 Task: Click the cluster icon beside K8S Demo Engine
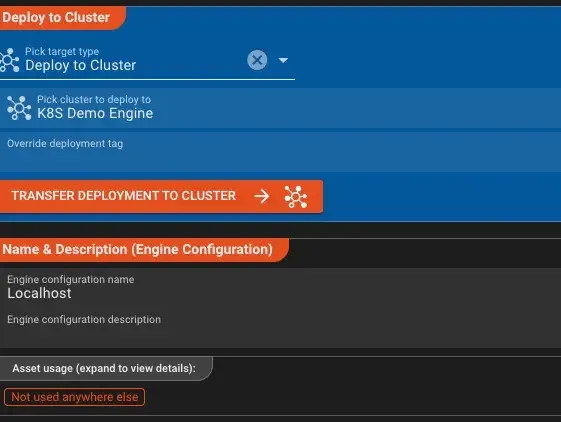tap(19, 107)
